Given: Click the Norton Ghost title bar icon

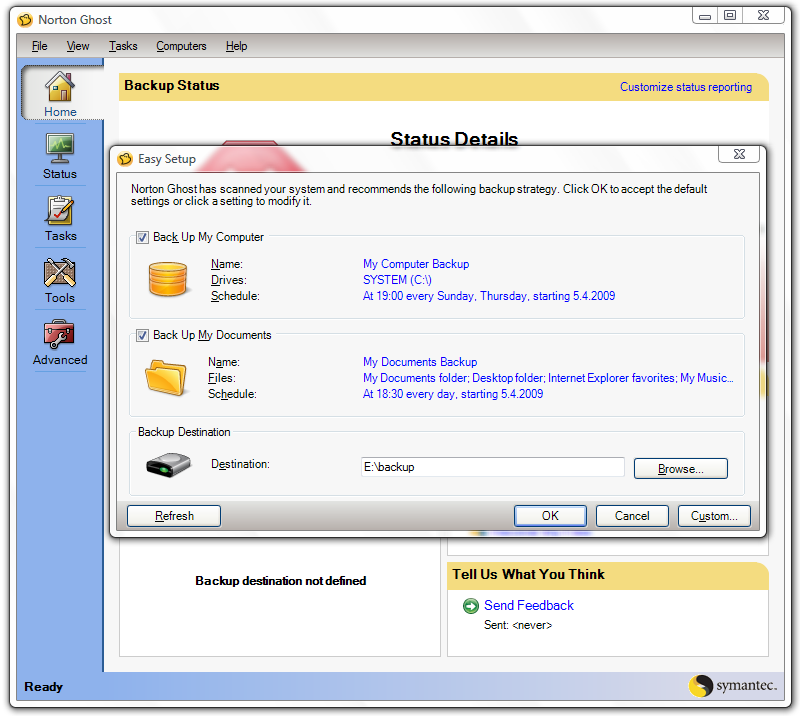Looking at the screenshot, I should pos(24,20).
